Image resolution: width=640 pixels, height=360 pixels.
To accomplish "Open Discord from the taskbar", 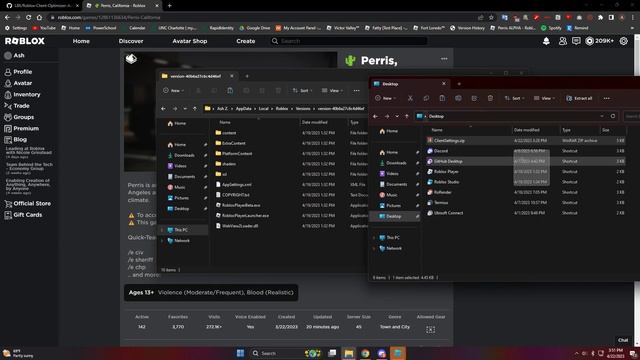I will pyautogui.click(x=382, y=353).
